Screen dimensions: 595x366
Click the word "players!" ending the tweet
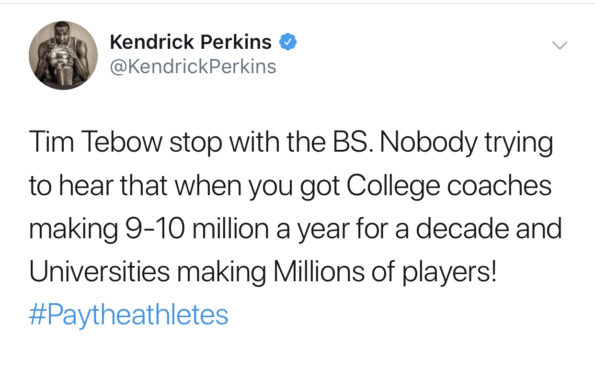pos(449,273)
